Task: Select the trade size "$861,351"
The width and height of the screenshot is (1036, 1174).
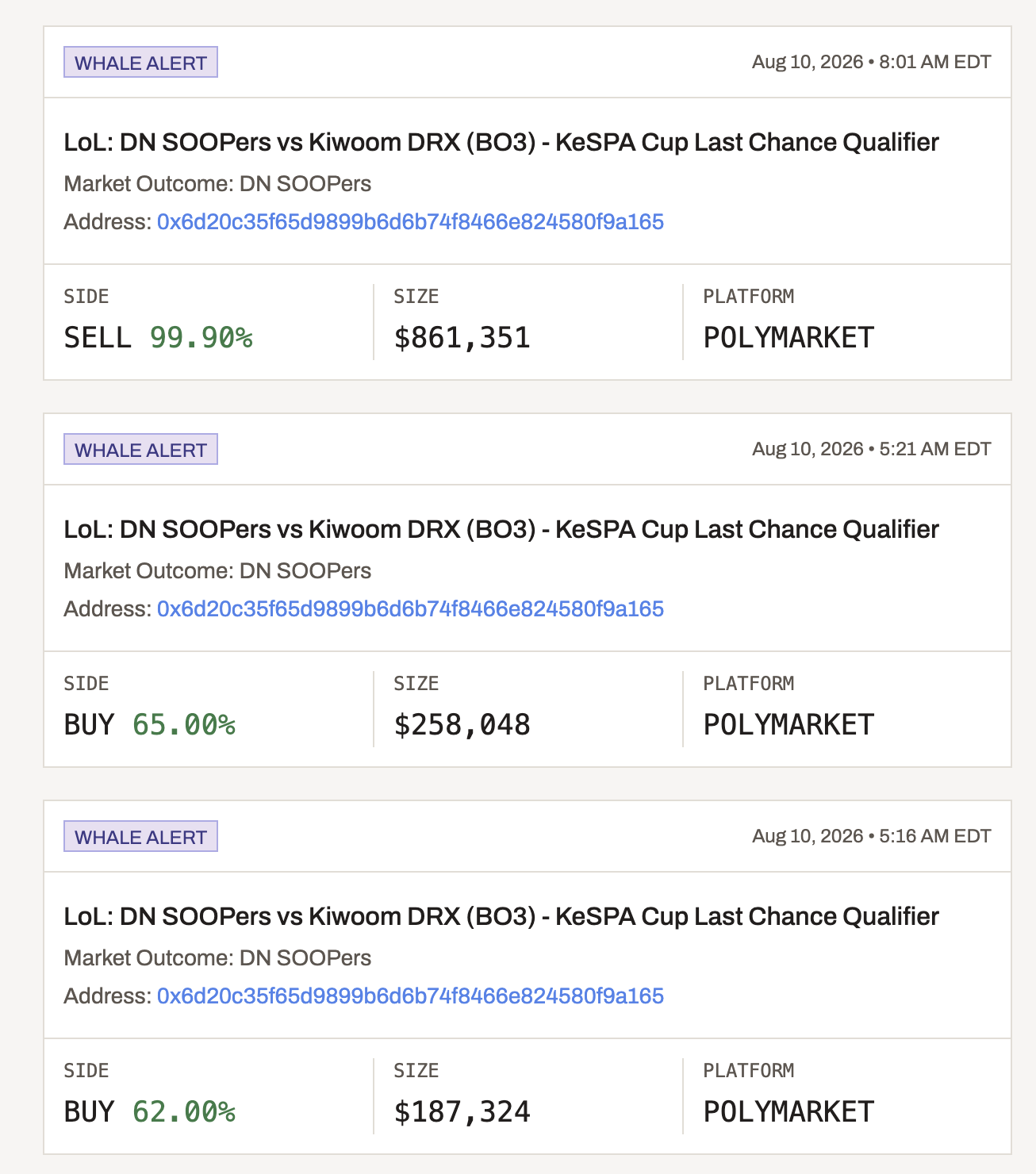Action: click(x=462, y=338)
